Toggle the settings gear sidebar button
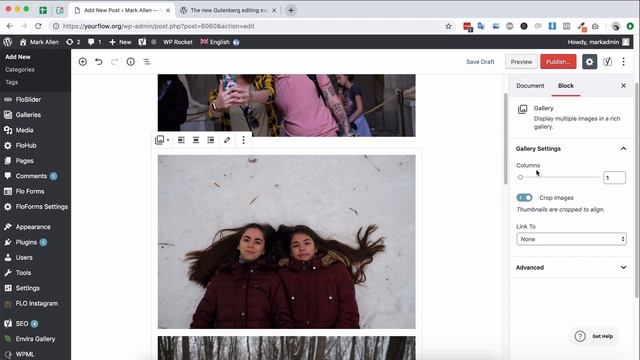The image size is (640, 360). (589, 62)
